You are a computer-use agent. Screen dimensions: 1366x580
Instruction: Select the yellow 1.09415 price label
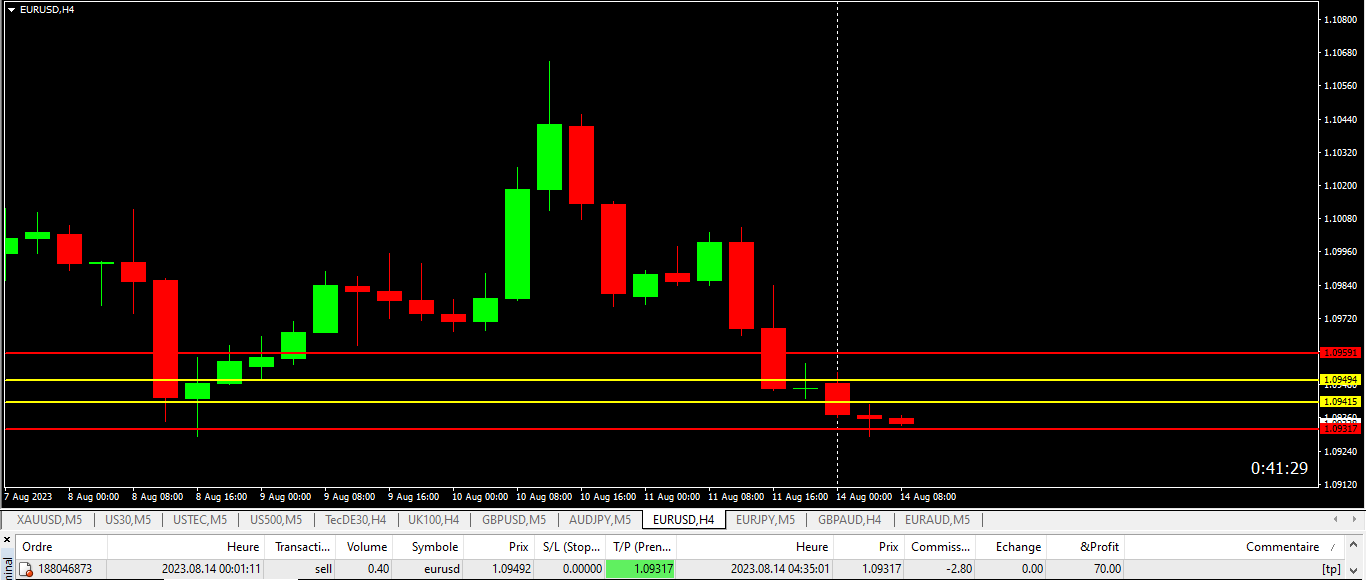pyautogui.click(x=1340, y=401)
